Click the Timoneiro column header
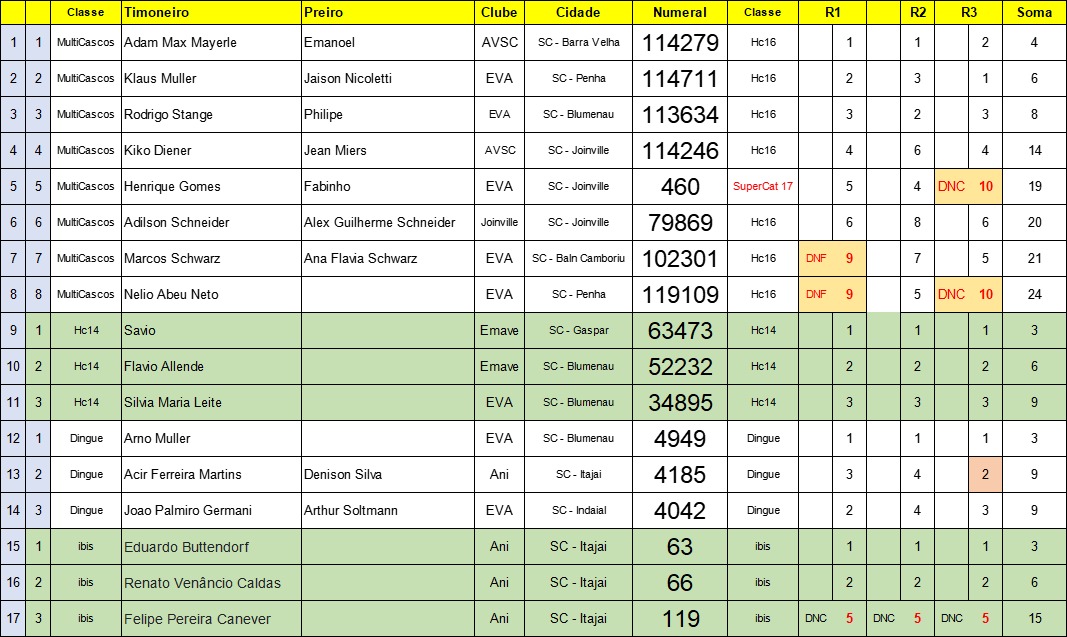The width and height of the screenshot is (1067, 637). tap(210, 13)
